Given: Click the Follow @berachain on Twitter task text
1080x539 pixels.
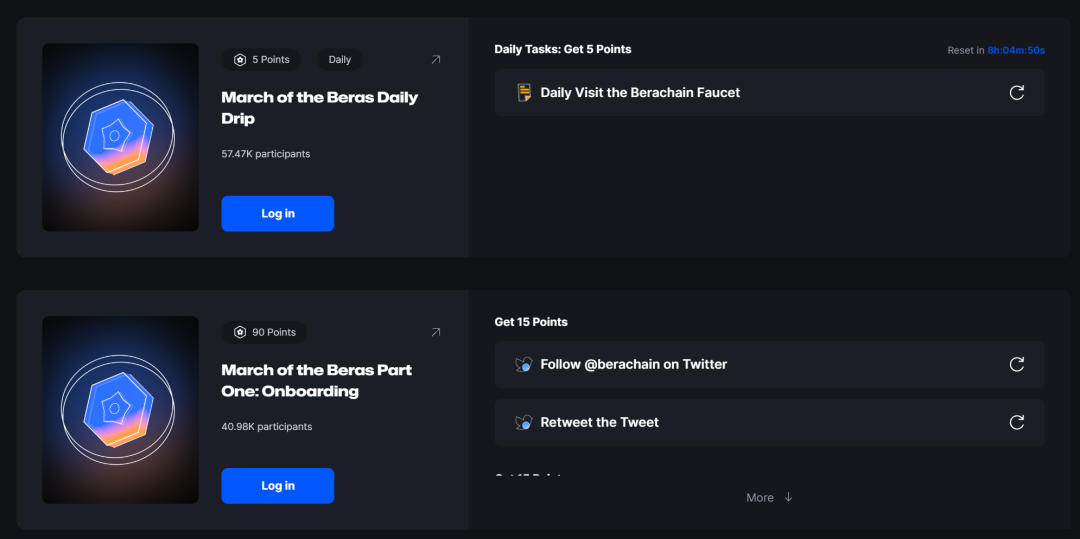Looking at the screenshot, I should 633,365.
